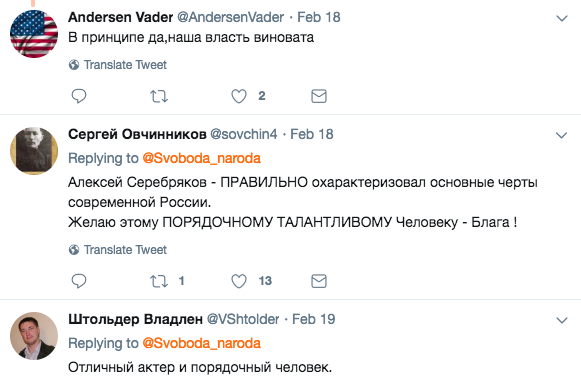Viewport: 581px width, 383px height.
Task: View Штольдер Владлен's profile photo
Action: (x=34, y=336)
